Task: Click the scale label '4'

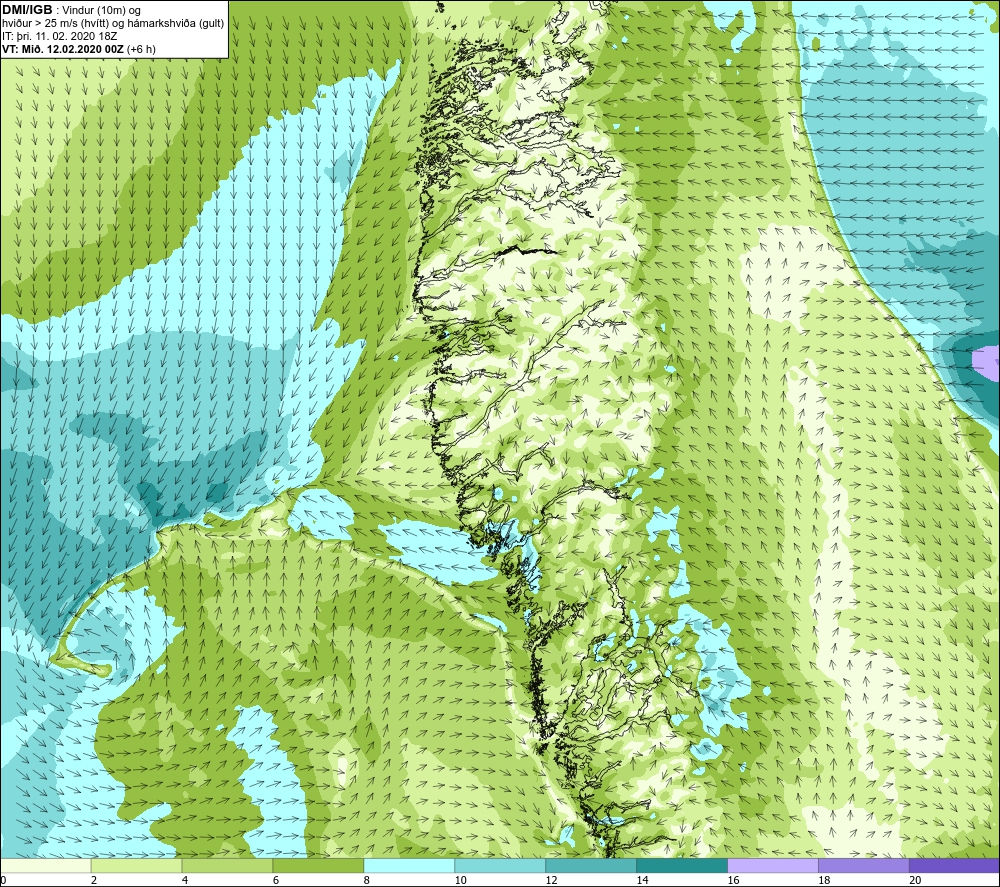Action: click(184, 880)
